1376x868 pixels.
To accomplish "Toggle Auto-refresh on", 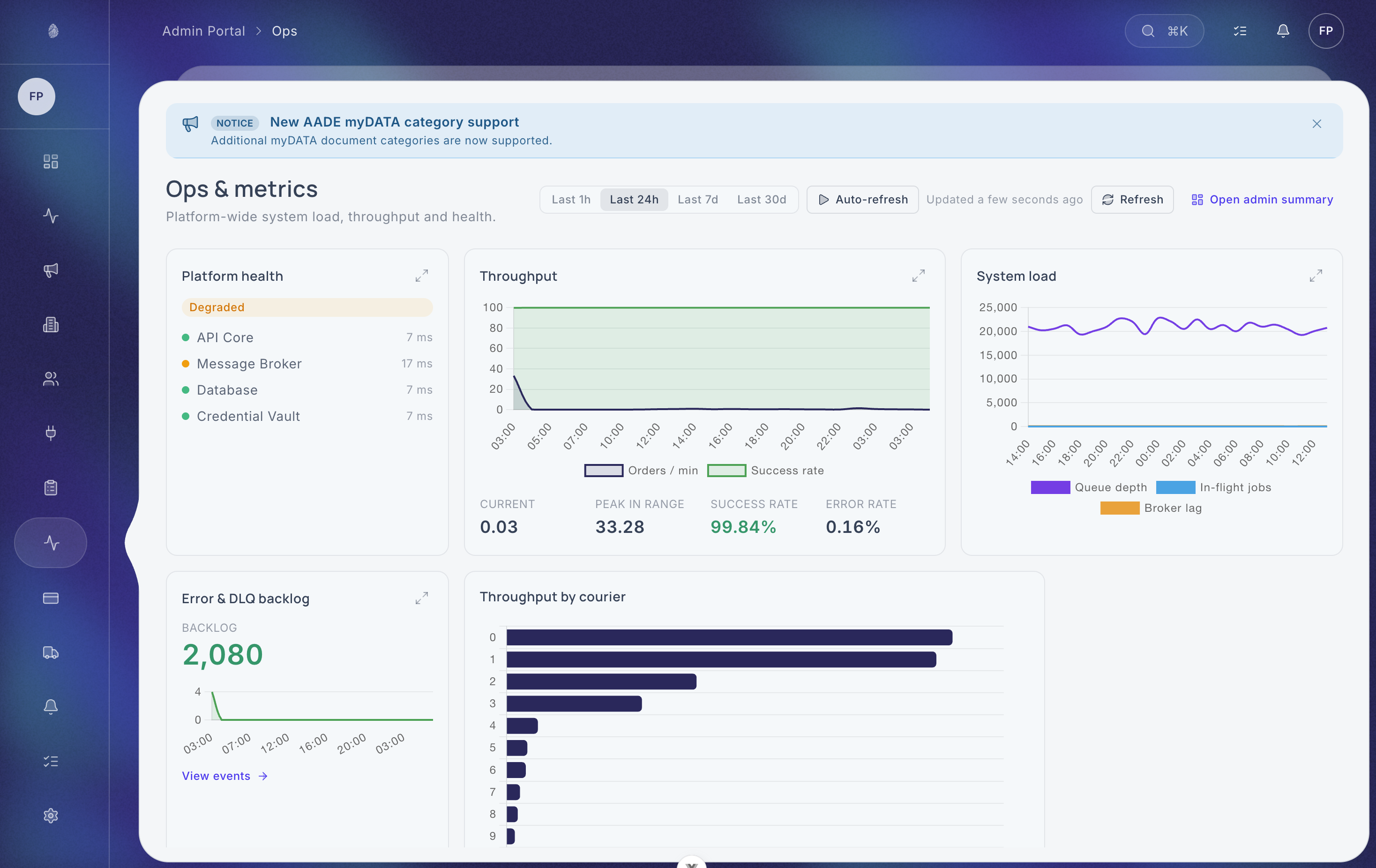I will coord(862,200).
